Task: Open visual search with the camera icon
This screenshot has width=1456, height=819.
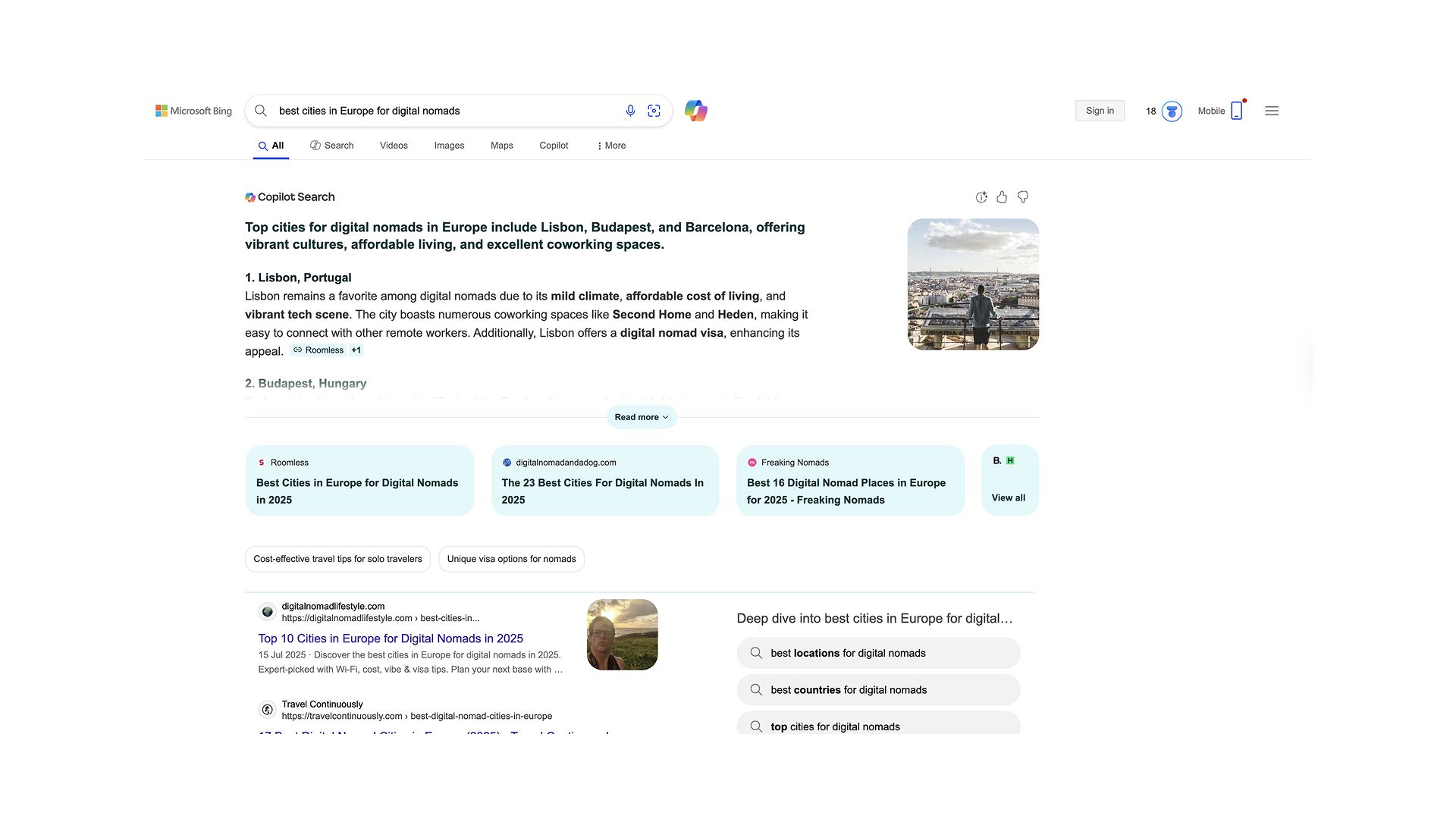Action: click(654, 111)
